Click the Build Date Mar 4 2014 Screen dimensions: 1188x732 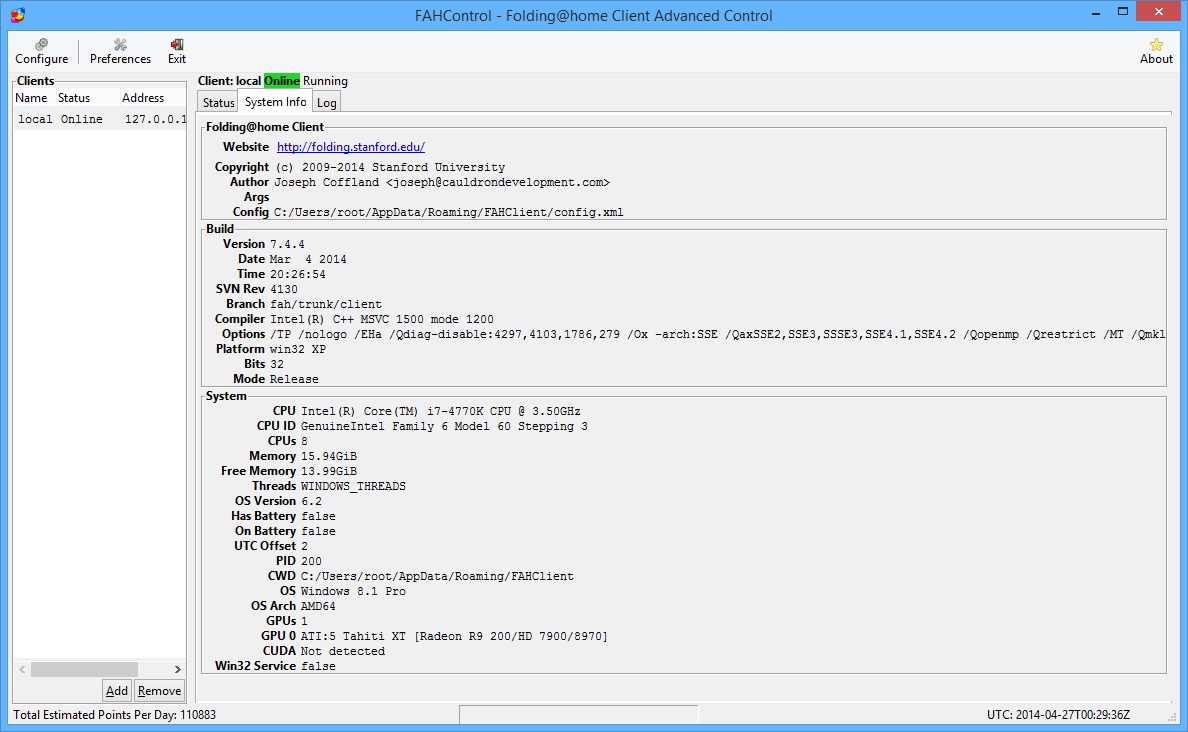click(308, 259)
